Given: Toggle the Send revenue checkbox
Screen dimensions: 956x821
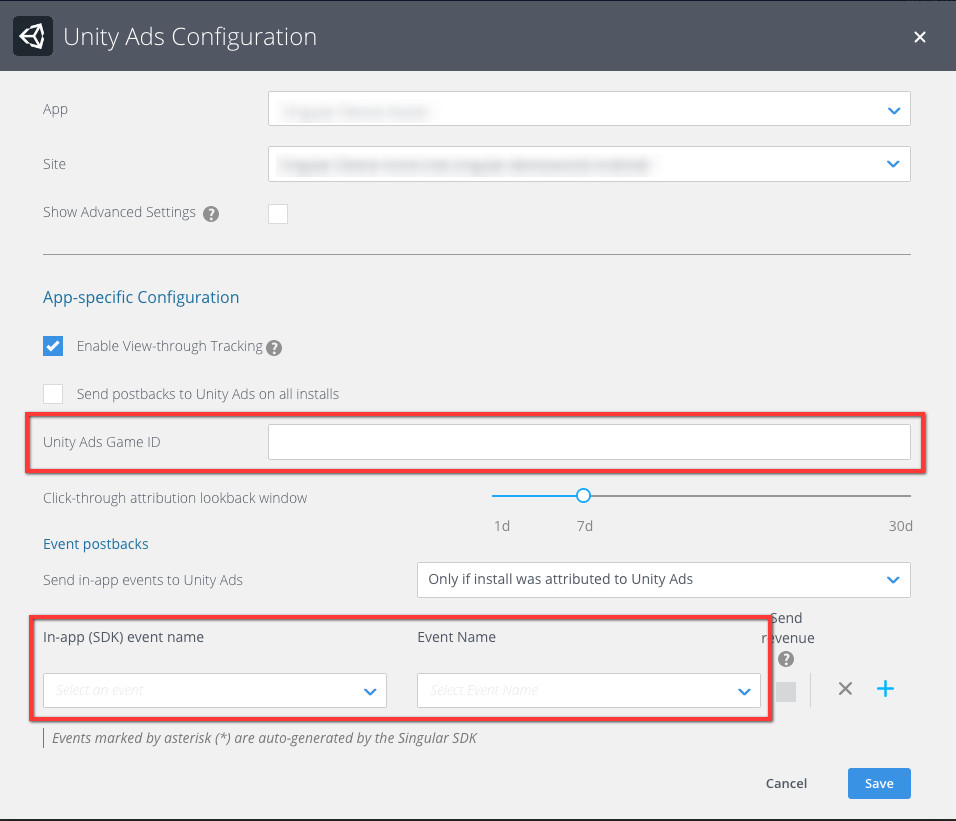Looking at the screenshot, I should click(786, 692).
